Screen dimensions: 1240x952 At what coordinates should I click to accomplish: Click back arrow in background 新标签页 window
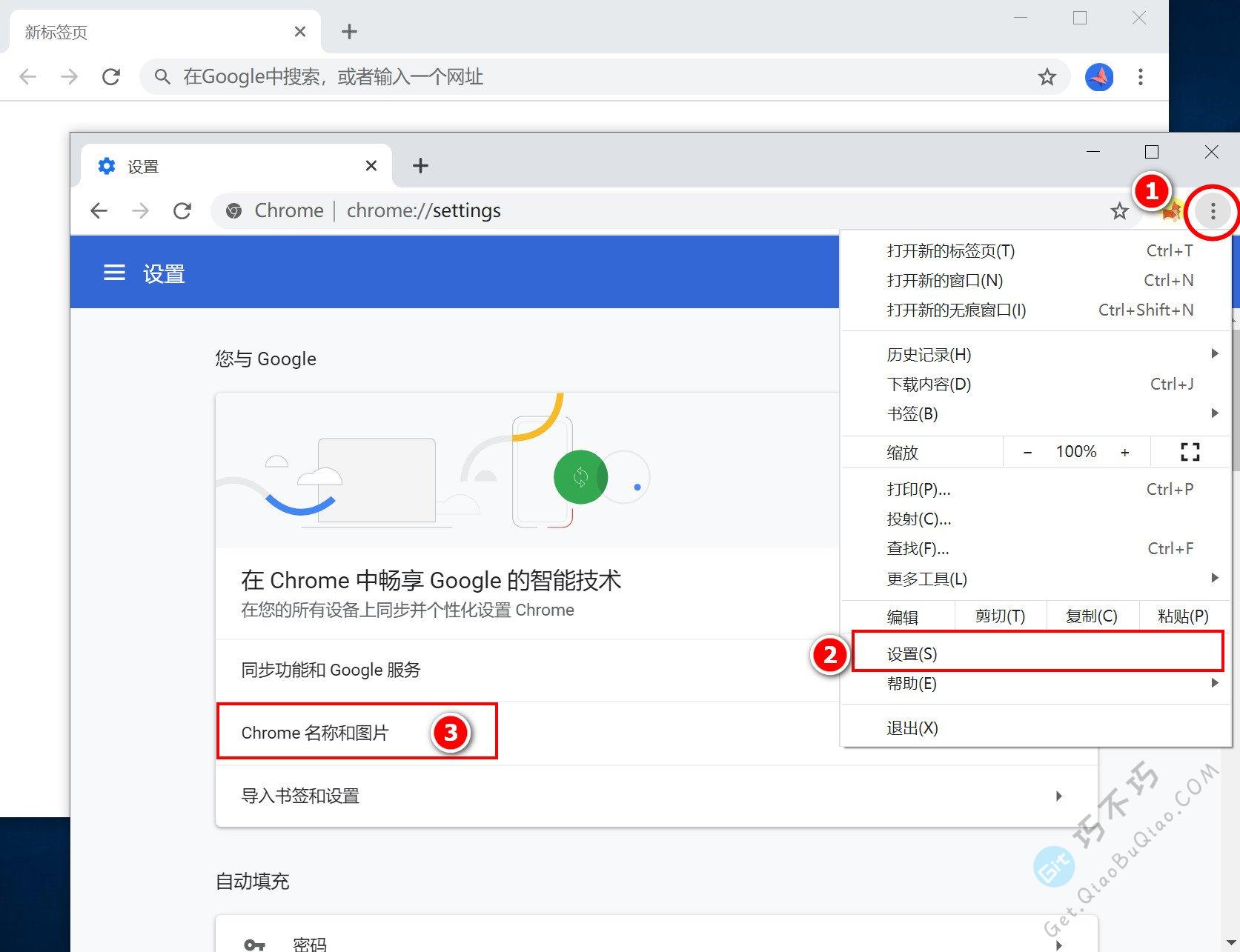tap(27, 76)
